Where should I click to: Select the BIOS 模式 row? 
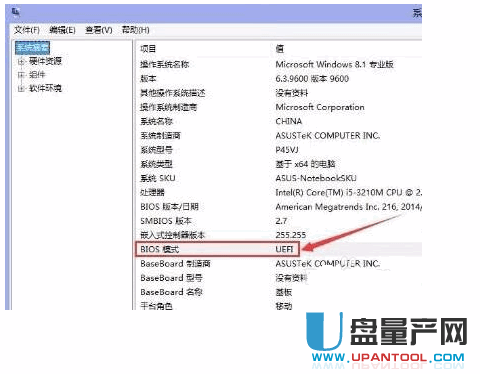tap(160, 249)
